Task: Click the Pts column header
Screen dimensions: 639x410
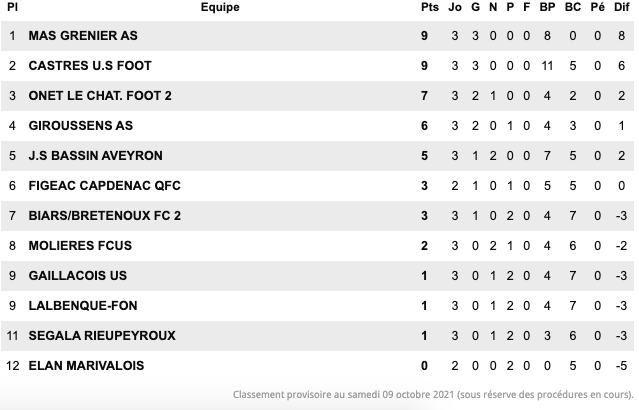Action: coord(430,8)
